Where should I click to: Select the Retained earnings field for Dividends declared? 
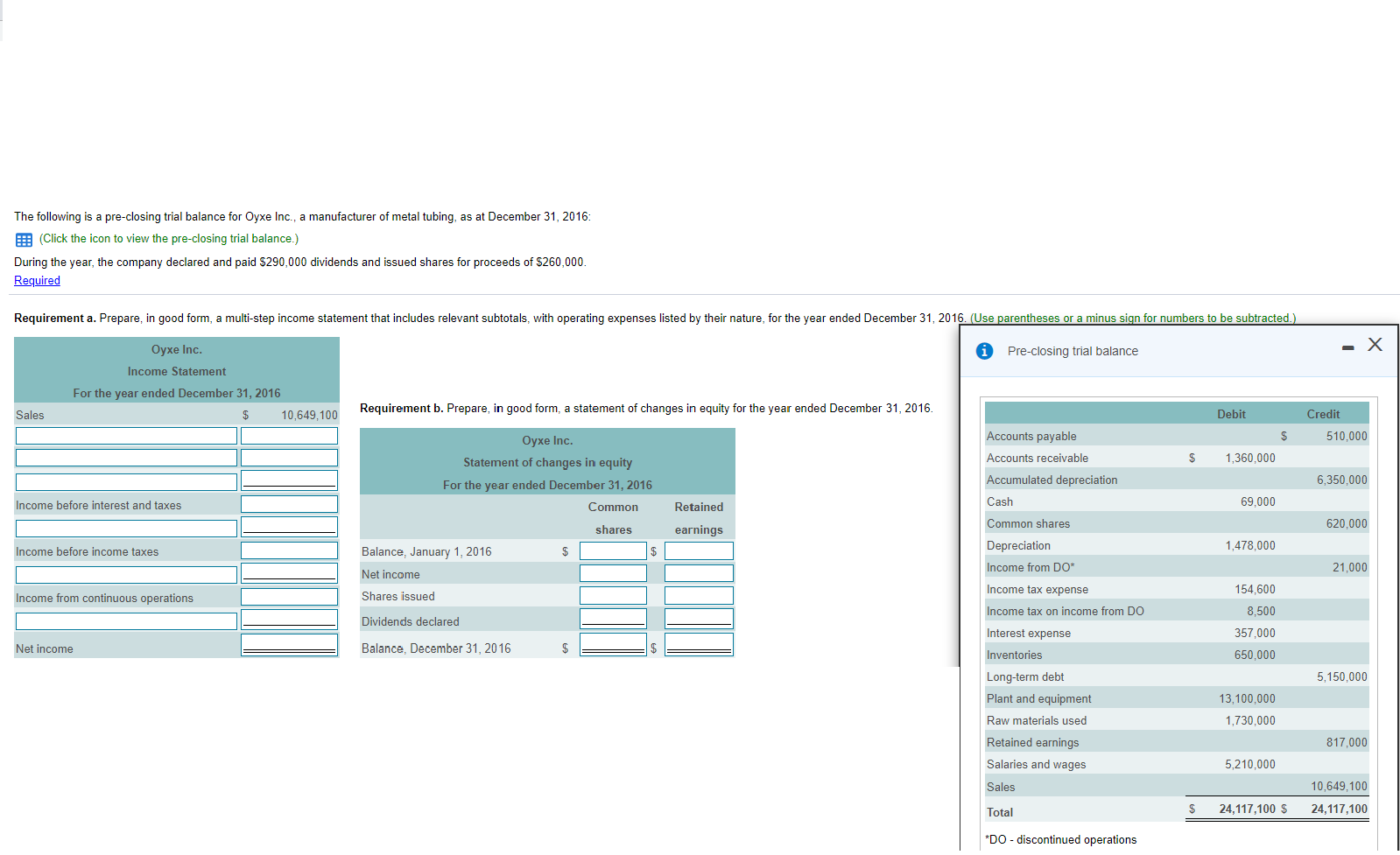point(699,619)
